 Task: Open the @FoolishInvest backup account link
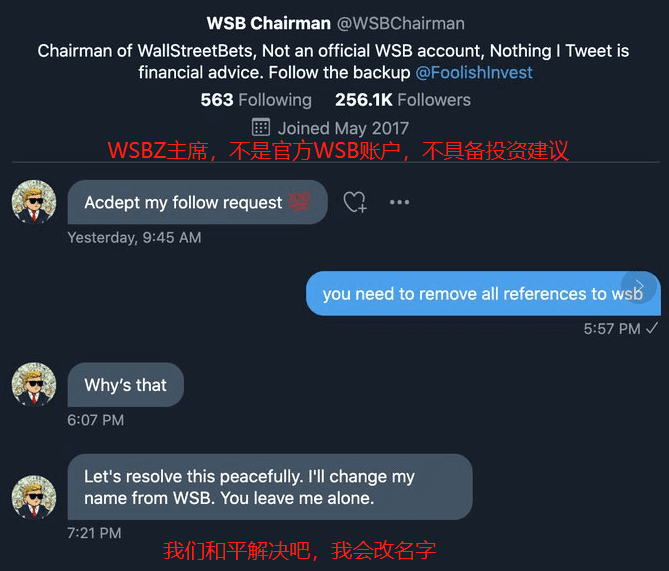[x=474, y=73]
